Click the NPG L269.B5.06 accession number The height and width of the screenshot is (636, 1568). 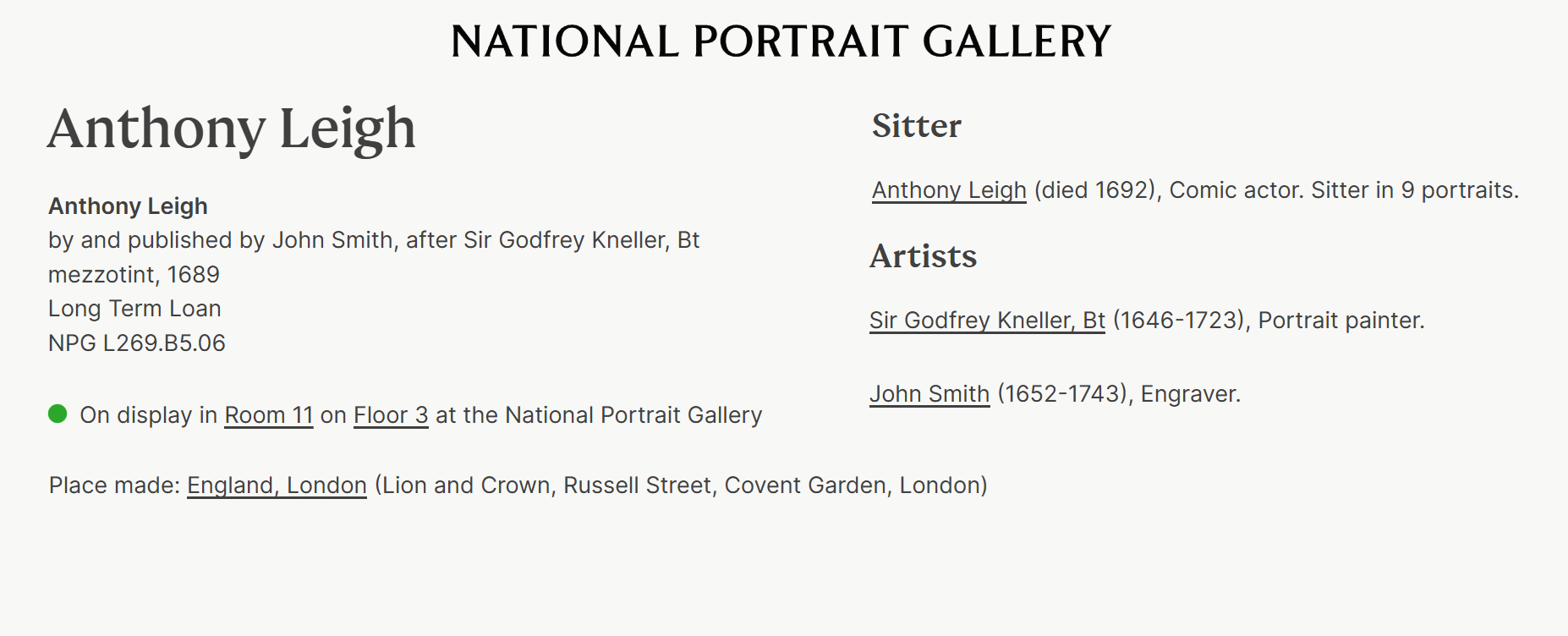(x=137, y=343)
